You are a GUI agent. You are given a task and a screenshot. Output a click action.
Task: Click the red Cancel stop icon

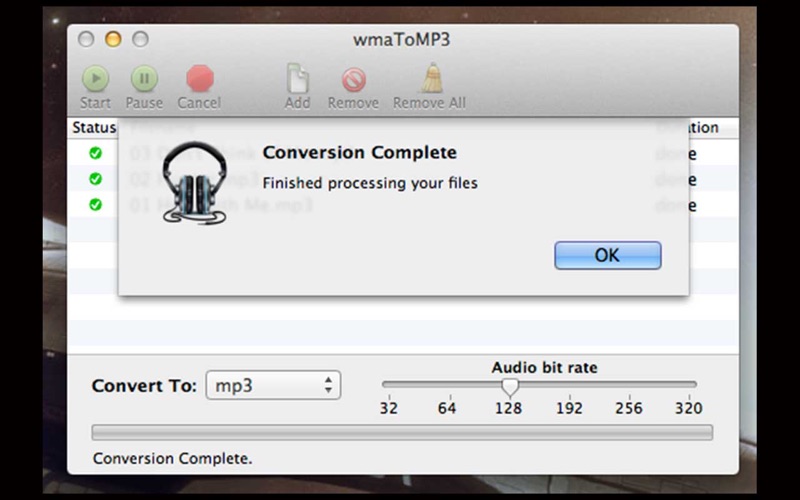click(x=199, y=78)
